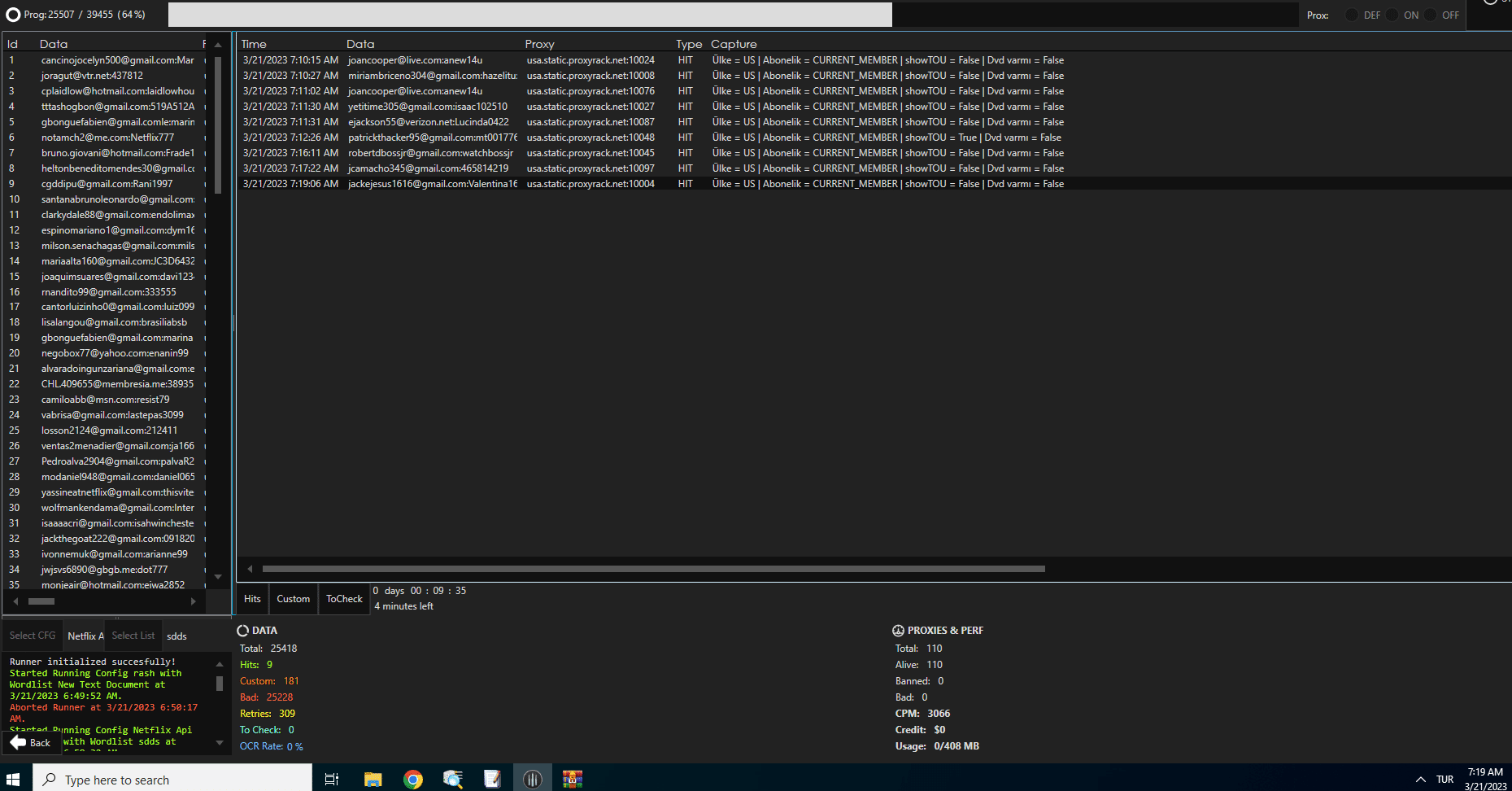Screen dimensions: 1512x791
Task: Open File Explorer from the taskbar
Action: click(x=373, y=780)
